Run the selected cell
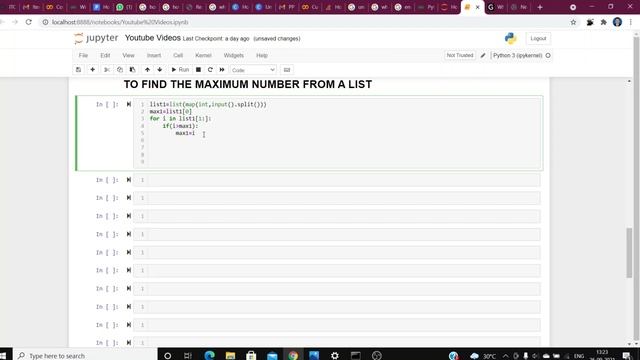 (x=180, y=70)
